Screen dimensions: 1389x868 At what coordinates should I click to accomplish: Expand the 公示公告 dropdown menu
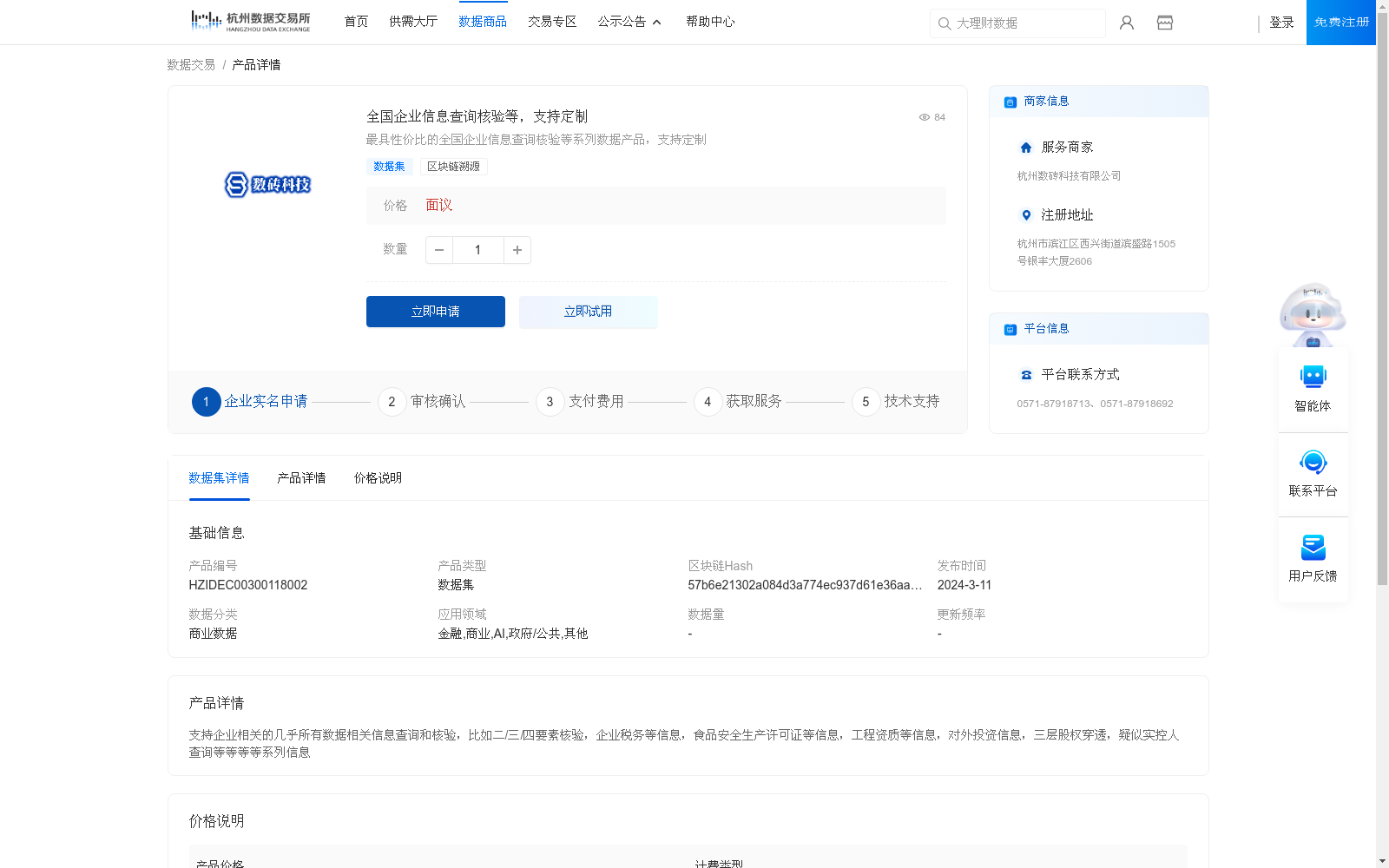tap(629, 22)
